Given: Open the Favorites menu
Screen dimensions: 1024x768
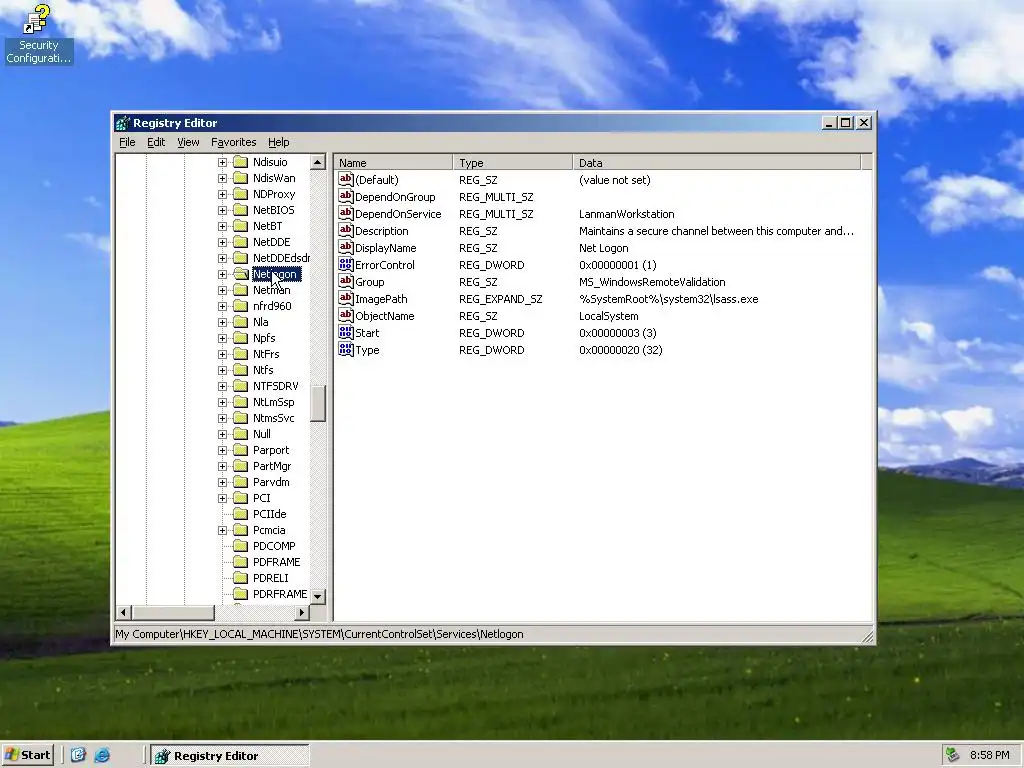Looking at the screenshot, I should (x=233, y=142).
